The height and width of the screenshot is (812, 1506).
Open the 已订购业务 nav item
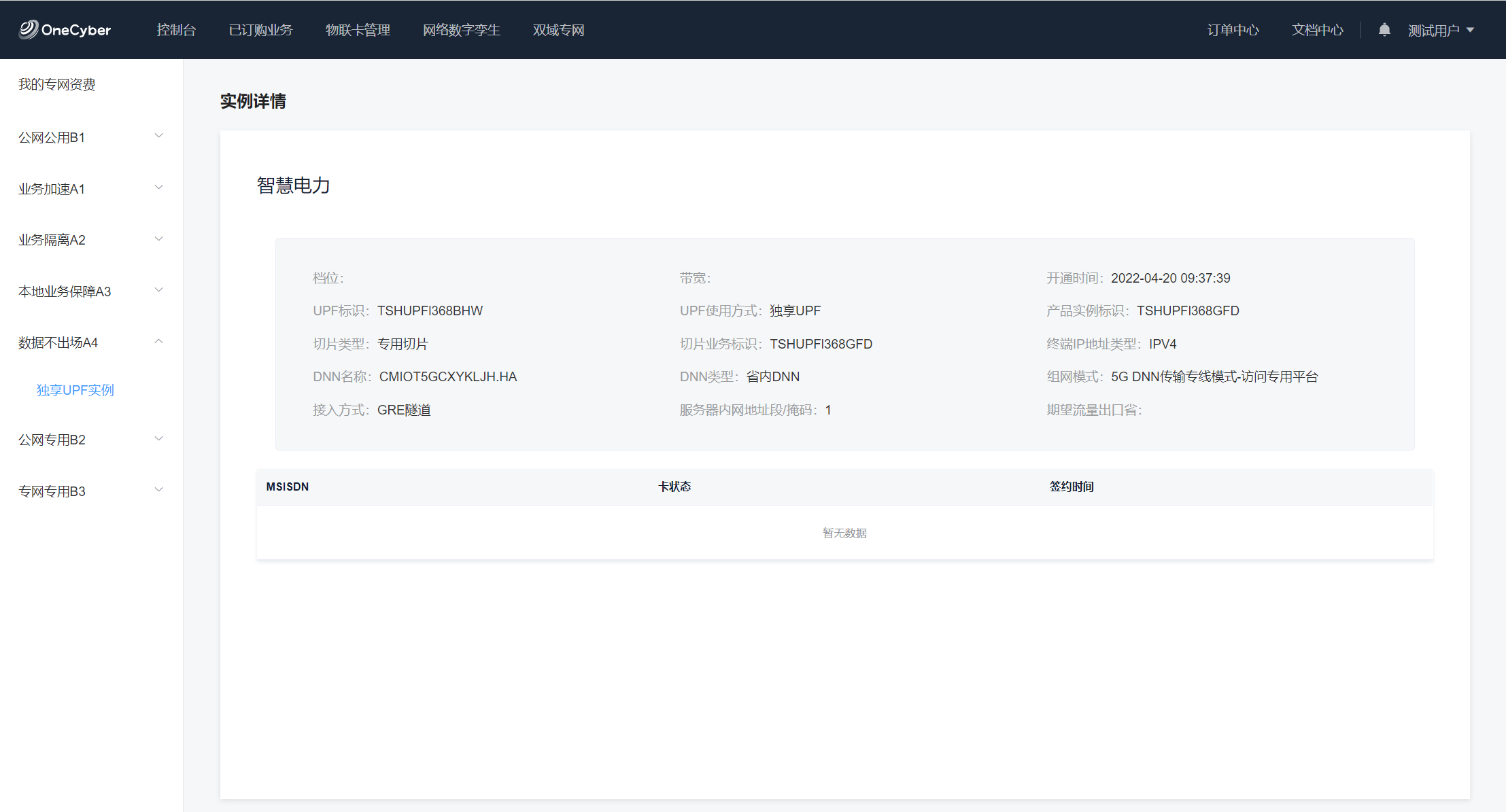click(x=260, y=30)
